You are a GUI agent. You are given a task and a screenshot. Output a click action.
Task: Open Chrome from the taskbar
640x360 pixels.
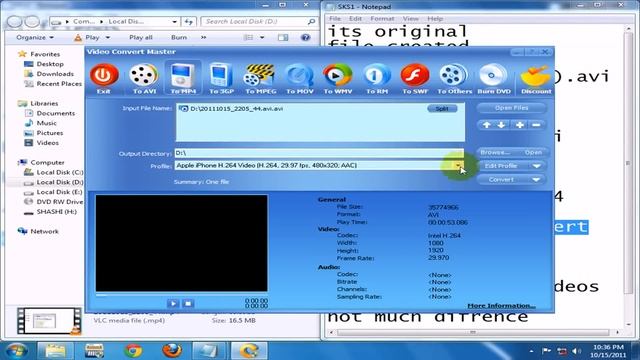(x=133, y=351)
